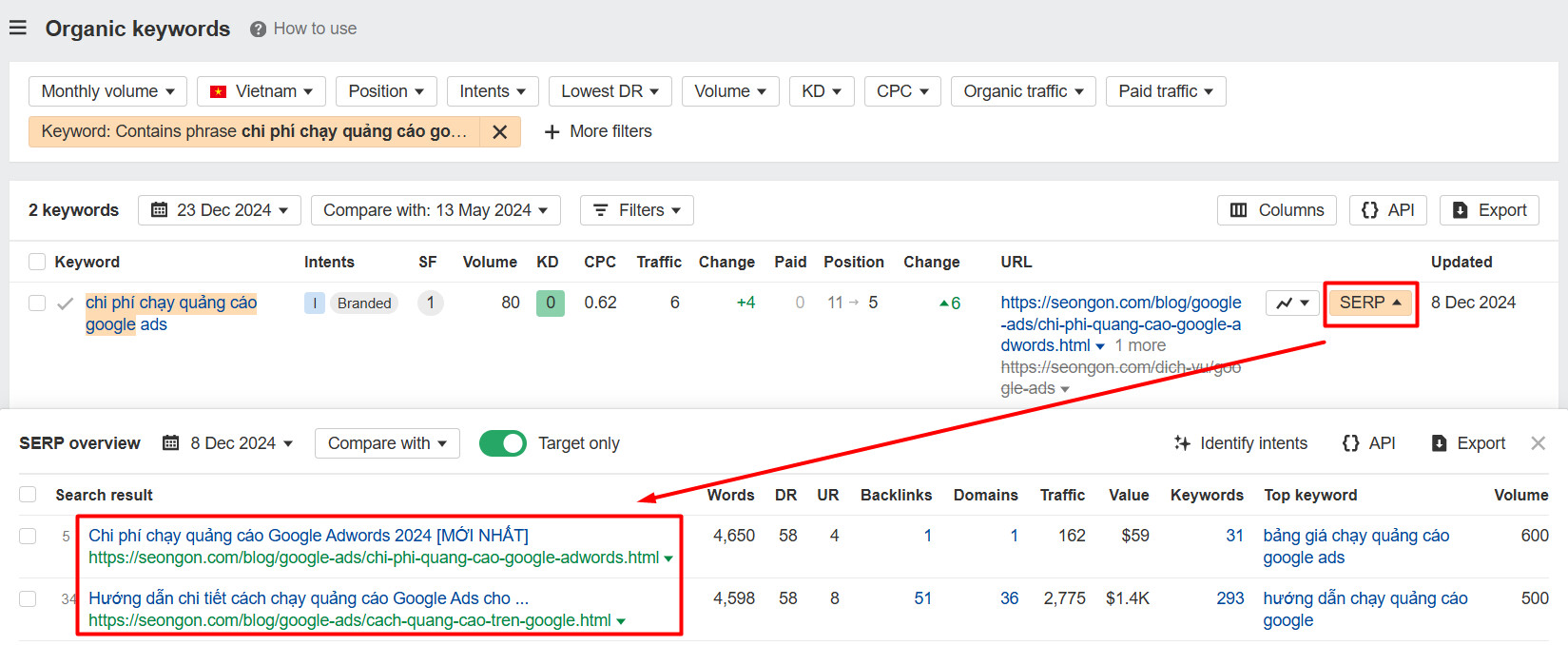
Task: Click the plus icon for More filters
Action: (552, 132)
